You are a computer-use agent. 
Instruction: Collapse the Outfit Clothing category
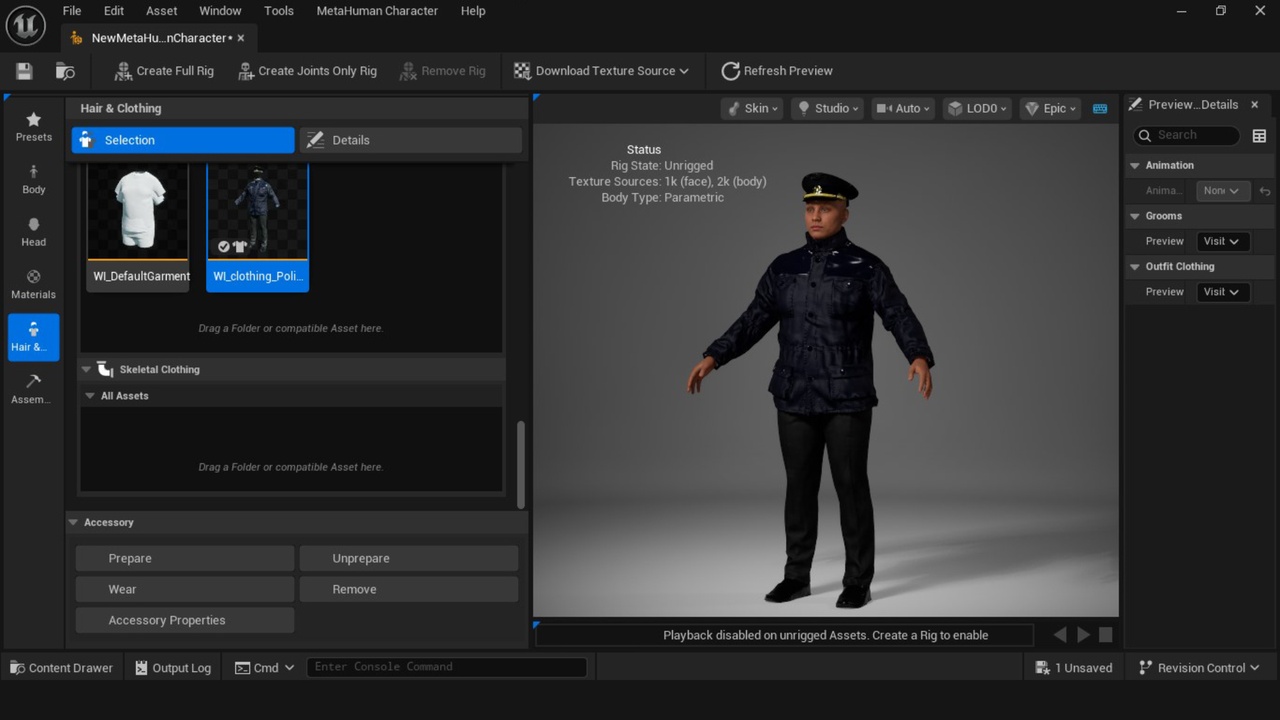coord(1135,267)
